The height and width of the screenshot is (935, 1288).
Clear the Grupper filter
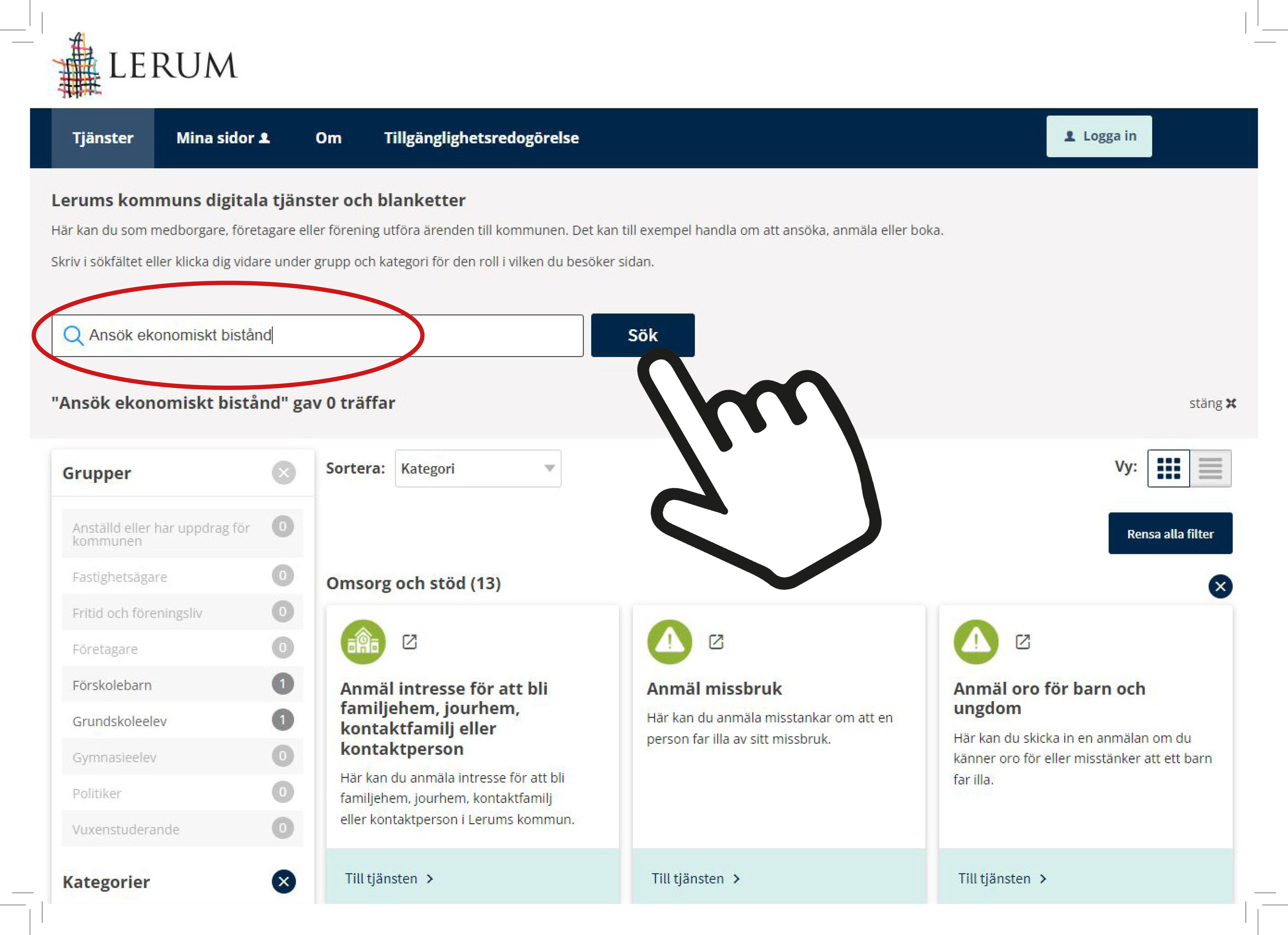pos(283,472)
